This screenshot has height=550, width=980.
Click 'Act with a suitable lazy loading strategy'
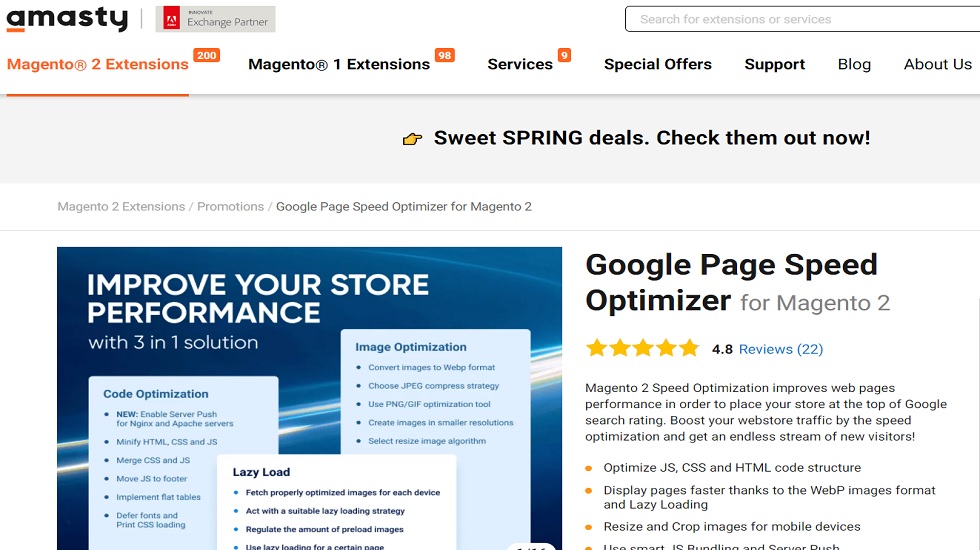click(325, 511)
